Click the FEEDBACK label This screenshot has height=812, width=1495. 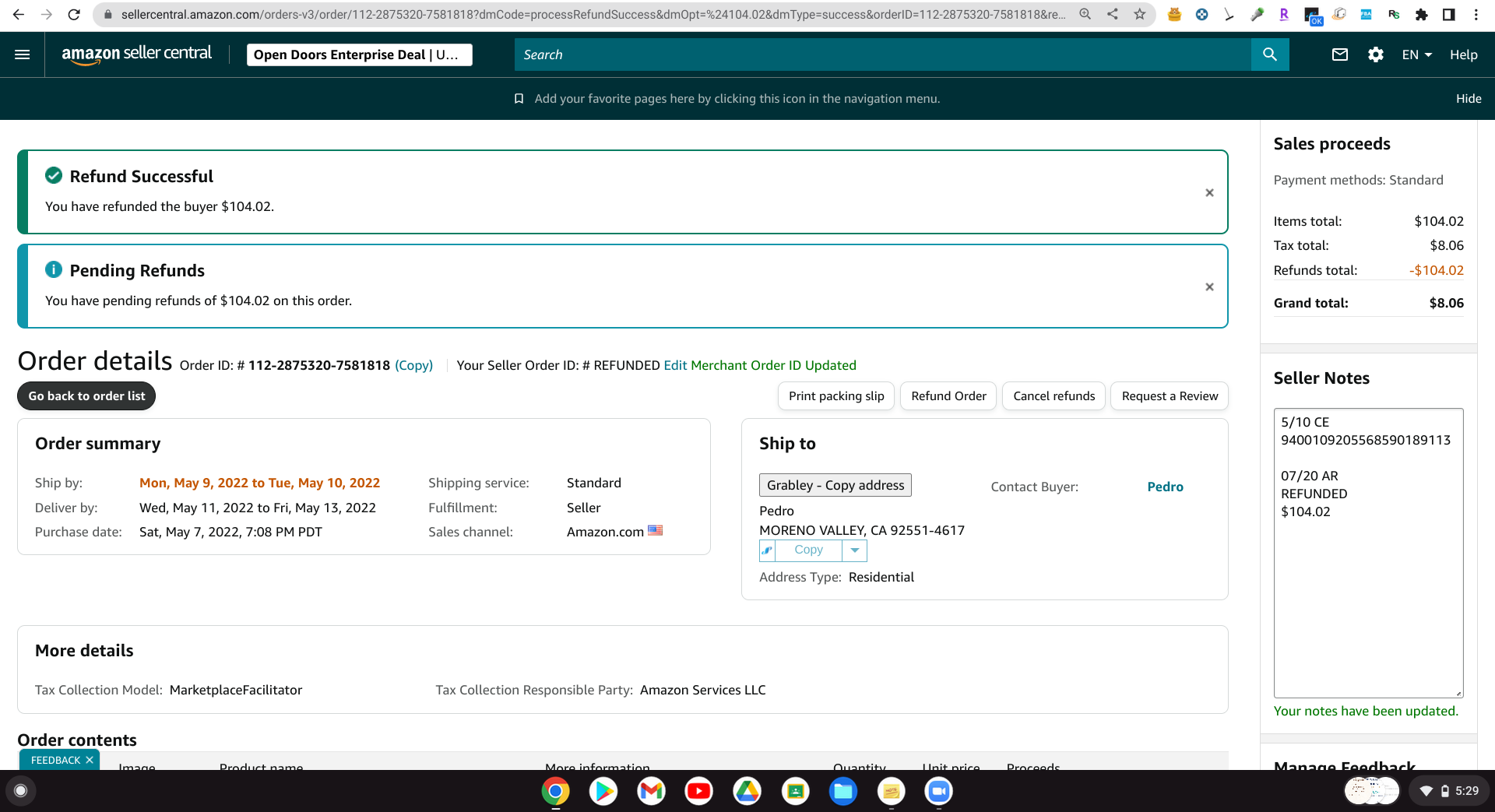pyautogui.click(x=55, y=760)
